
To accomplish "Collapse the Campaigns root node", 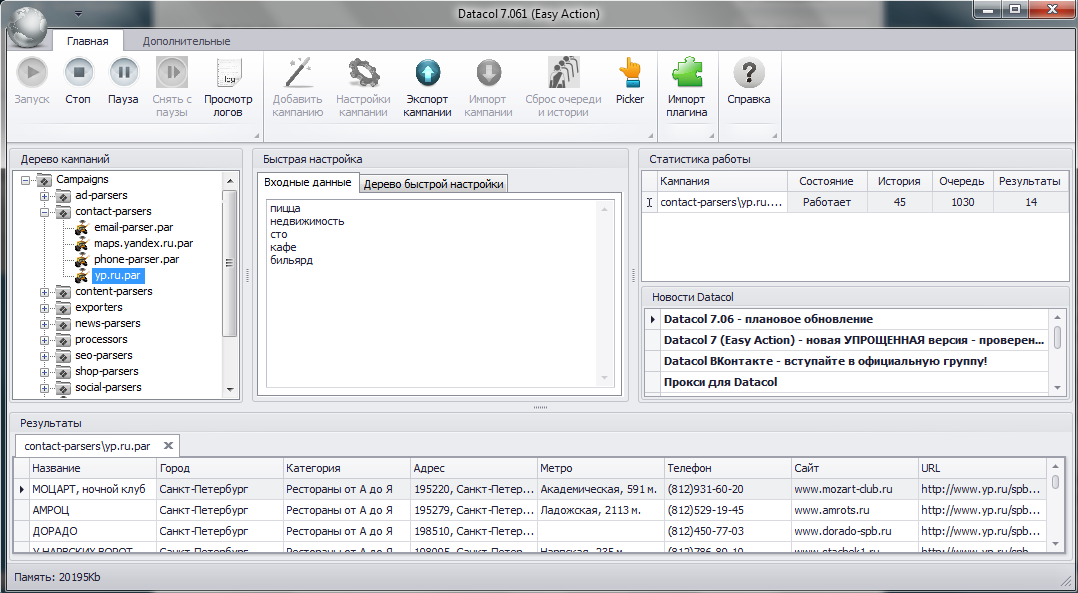I will click(26, 180).
